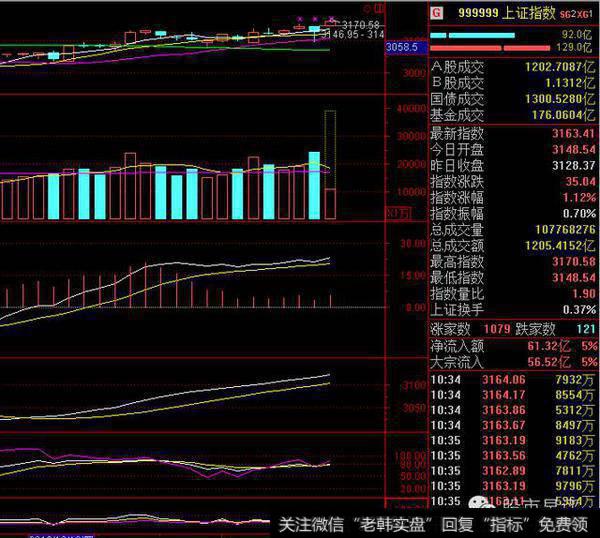The height and width of the screenshot is (538, 600).
Task: Click the red G icon beside stock code
Action: point(435,14)
